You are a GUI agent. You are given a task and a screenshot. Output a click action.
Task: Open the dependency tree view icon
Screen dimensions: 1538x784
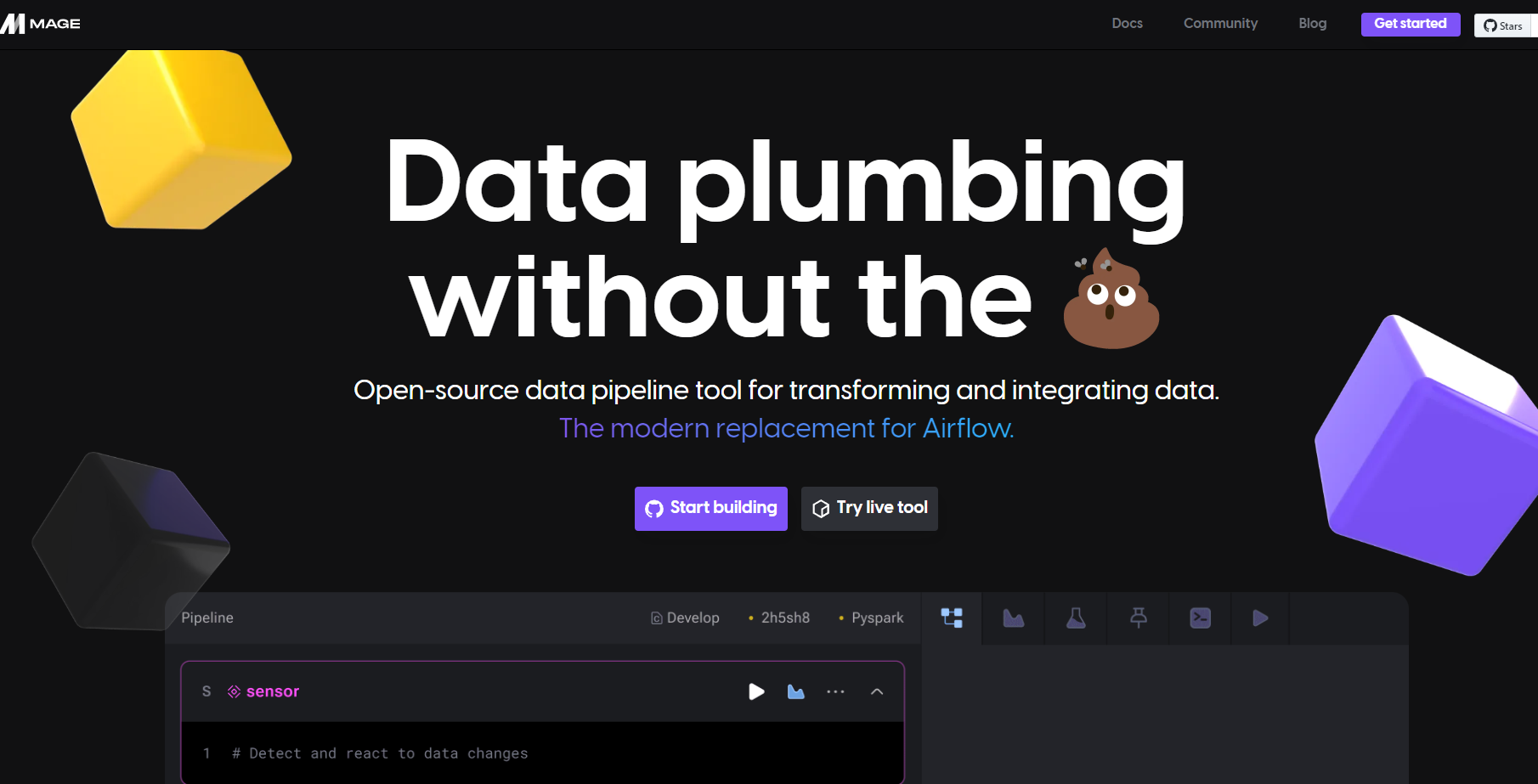point(952,618)
